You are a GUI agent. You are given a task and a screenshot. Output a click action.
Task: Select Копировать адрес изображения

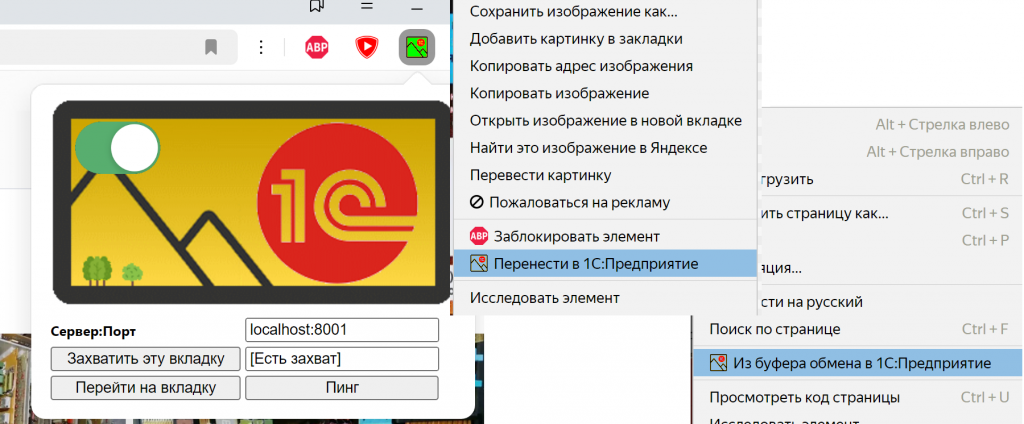[605, 66]
